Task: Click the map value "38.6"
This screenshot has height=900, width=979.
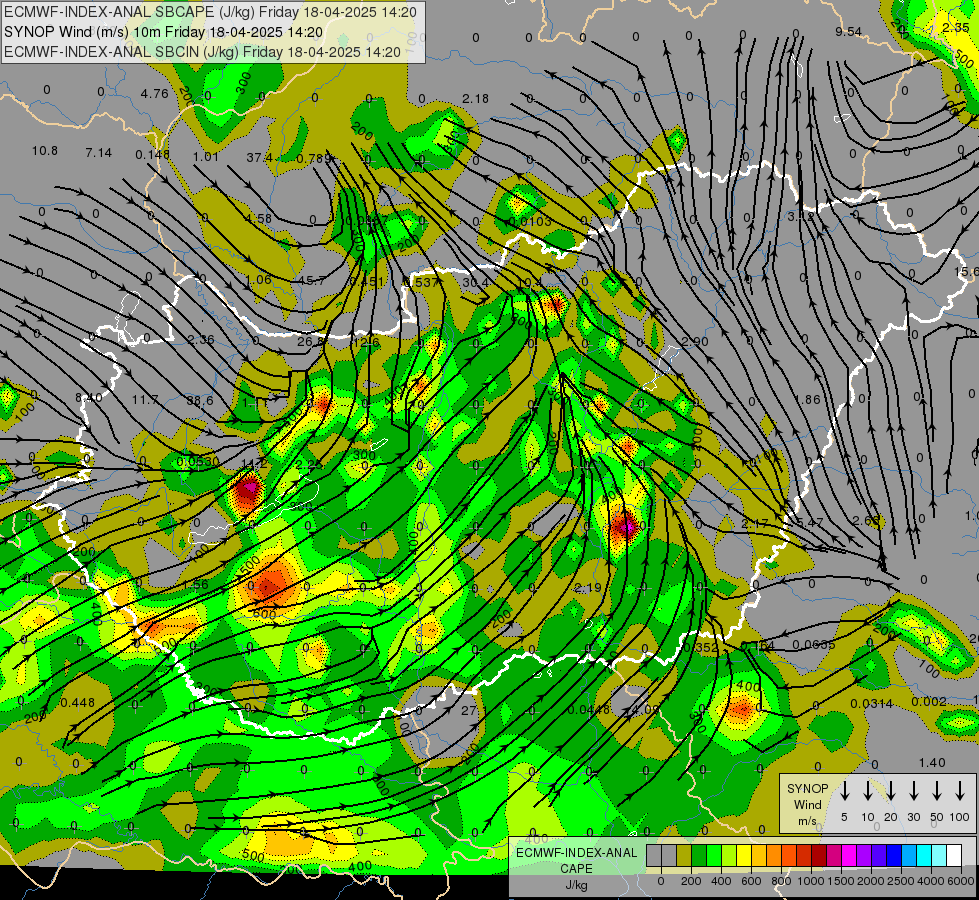Action: tap(200, 400)
